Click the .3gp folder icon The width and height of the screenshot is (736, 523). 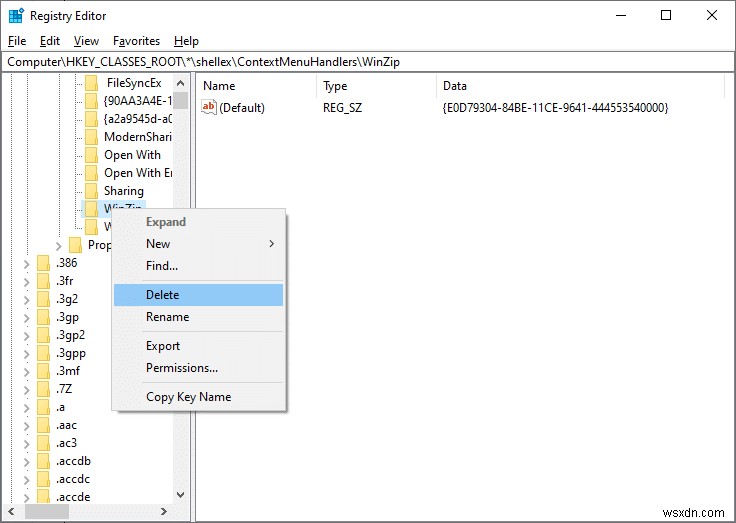(43, 317)
